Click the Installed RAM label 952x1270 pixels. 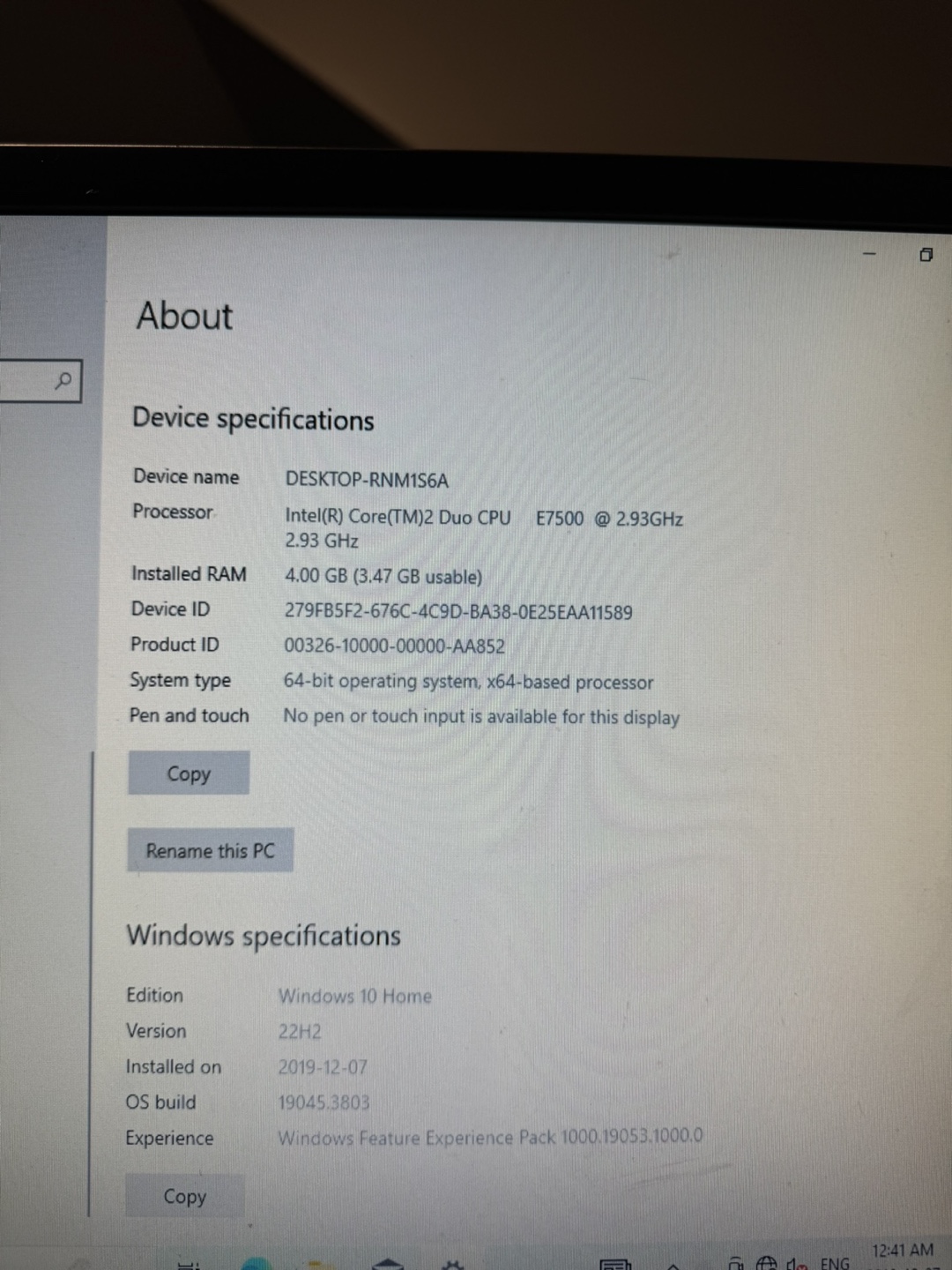coord(189,574)
